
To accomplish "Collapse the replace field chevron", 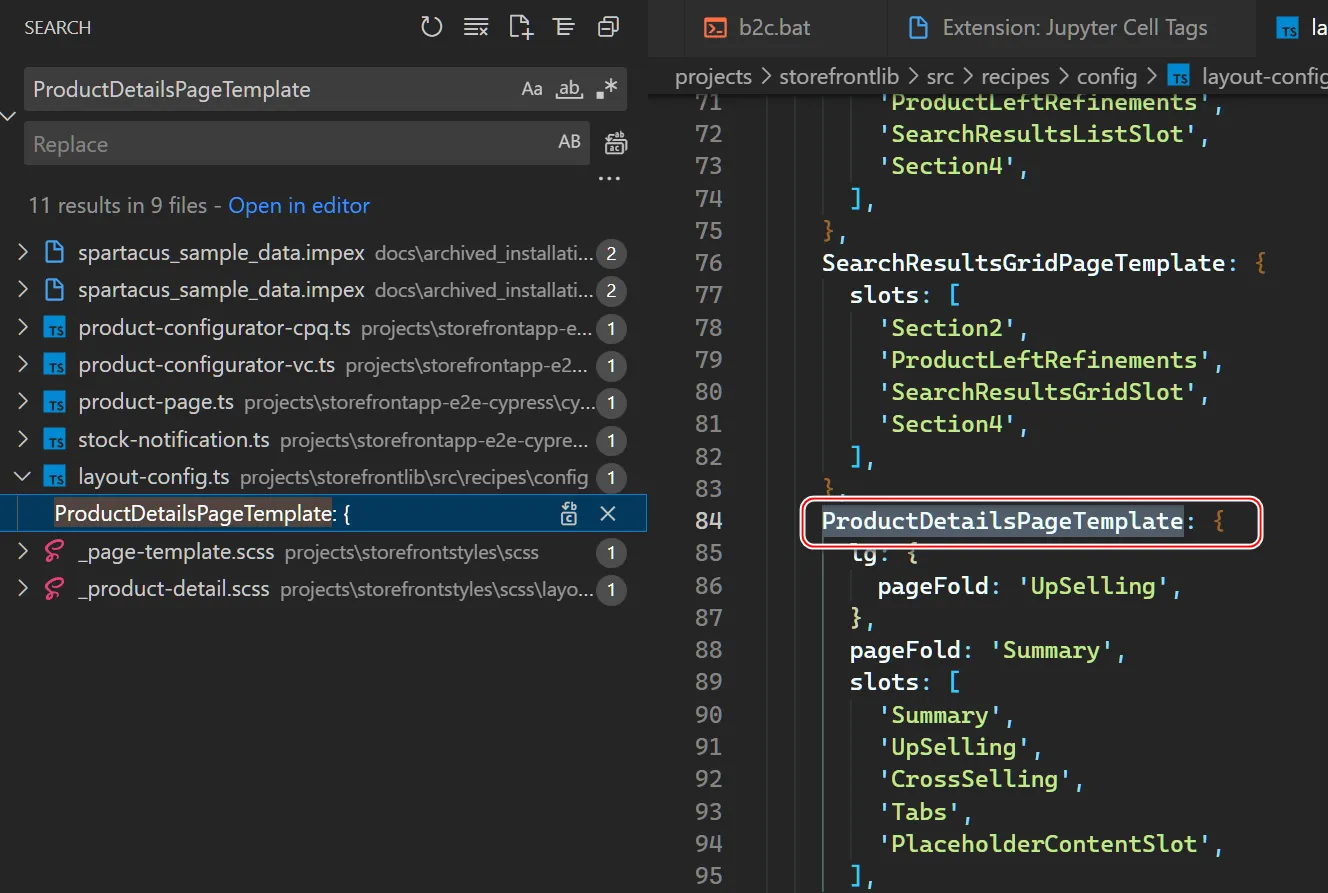I will pos(9,117).
